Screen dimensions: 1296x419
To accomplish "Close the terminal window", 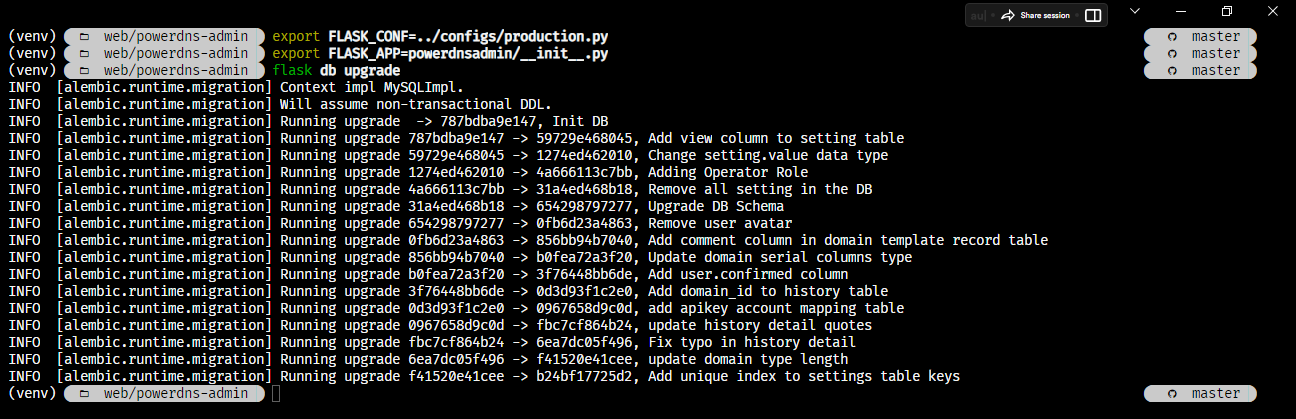I will pyautogui.click(x=1272, y=11).
